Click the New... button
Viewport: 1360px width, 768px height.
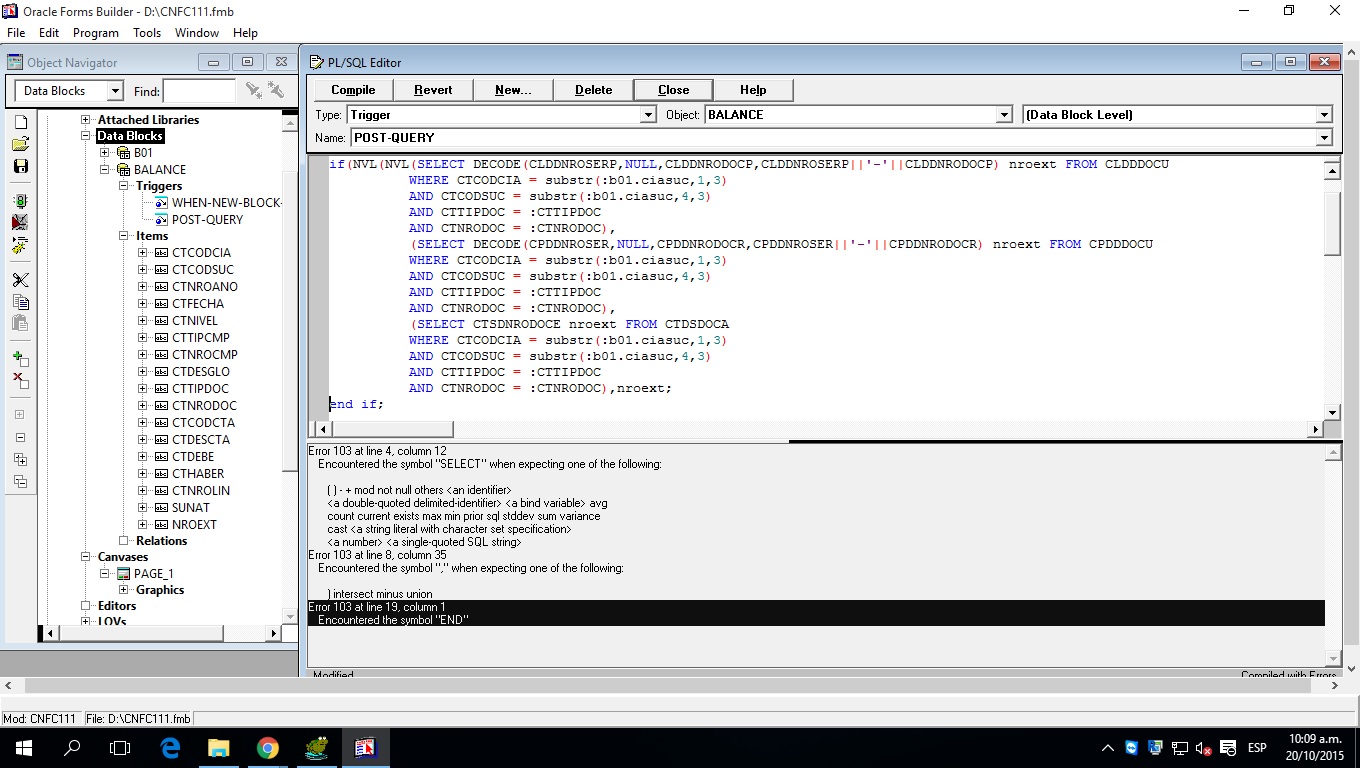point(513,90)
